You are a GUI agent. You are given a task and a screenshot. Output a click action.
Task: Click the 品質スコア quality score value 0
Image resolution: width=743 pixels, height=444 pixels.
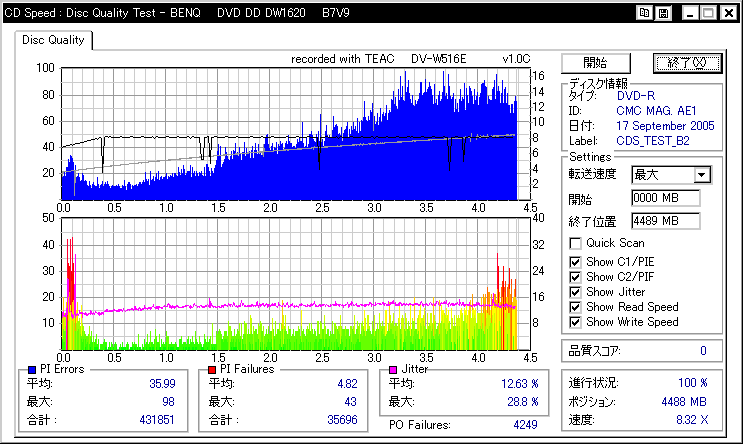coord(703,351)
